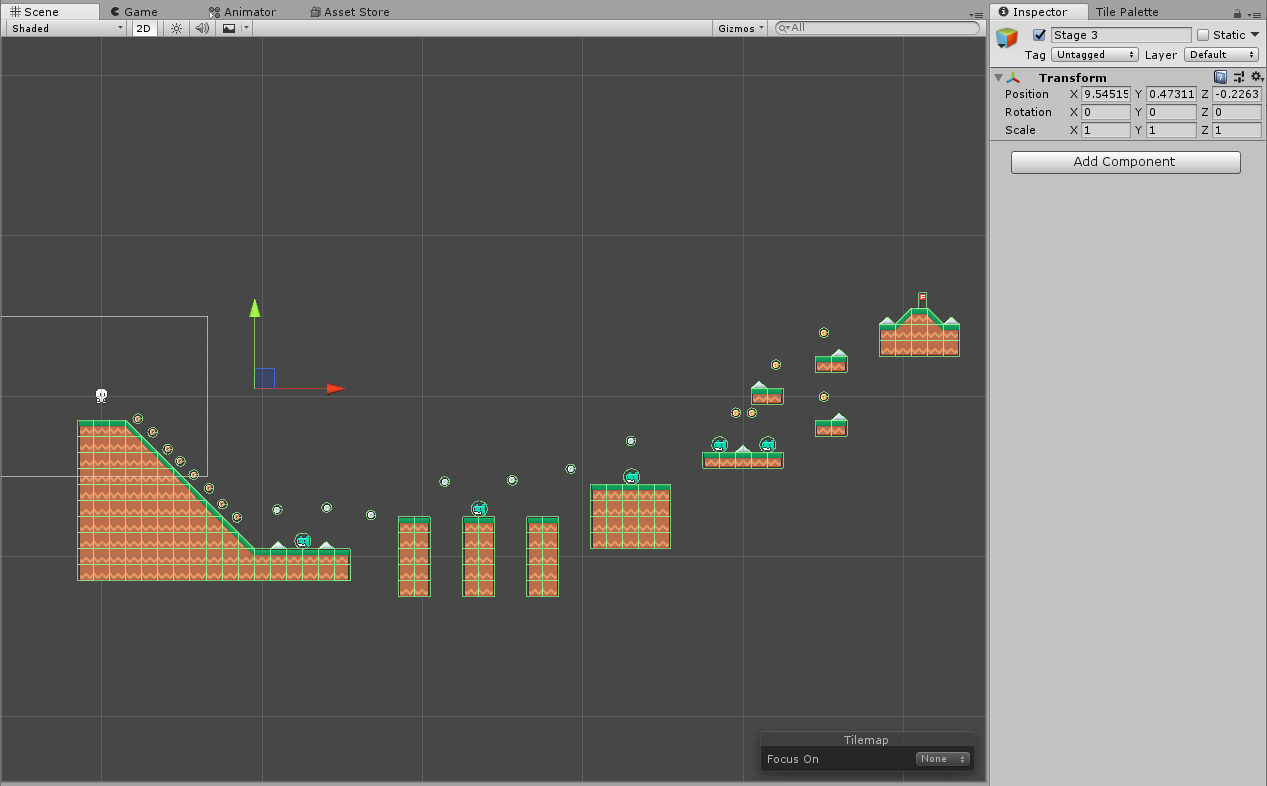Open the Static flags dropdown arrow

point(1255,35)
